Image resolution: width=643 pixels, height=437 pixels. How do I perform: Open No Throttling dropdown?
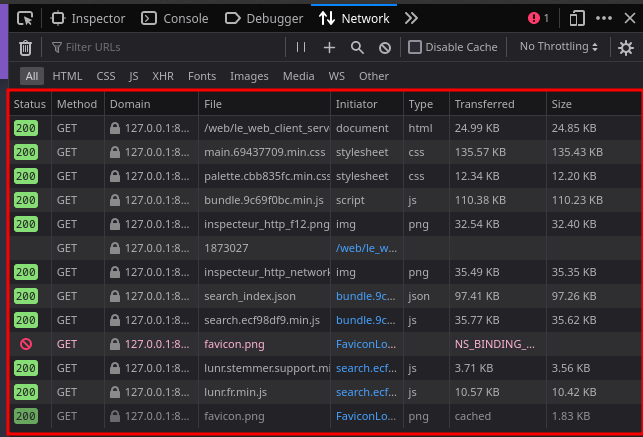559,47
